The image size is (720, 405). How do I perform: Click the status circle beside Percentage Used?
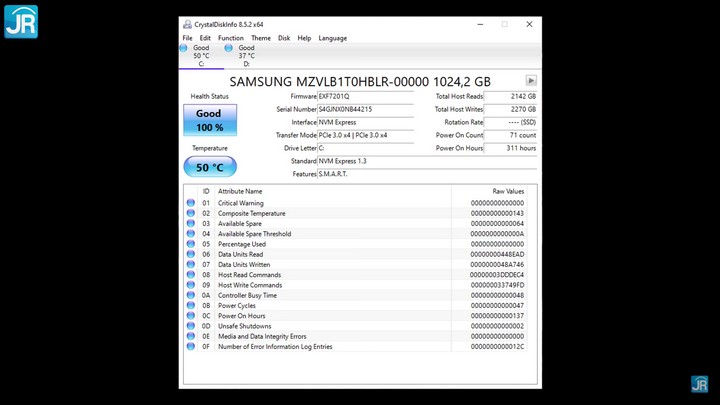[x=191, y=244]
